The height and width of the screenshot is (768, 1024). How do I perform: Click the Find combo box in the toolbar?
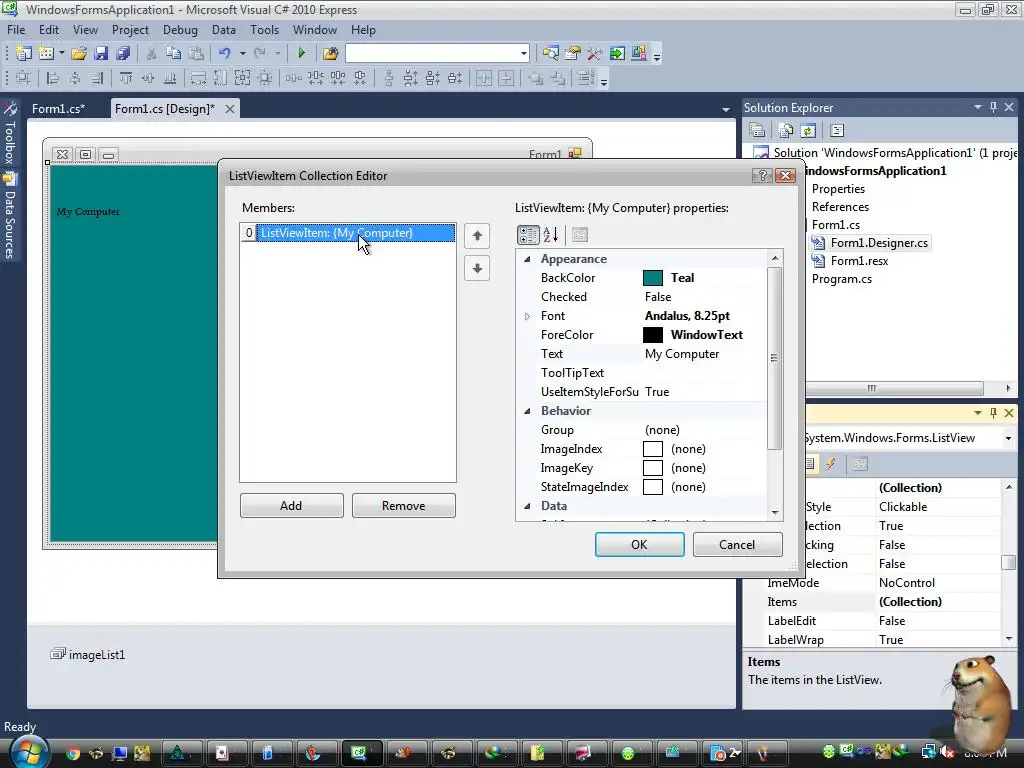point(436,54)
